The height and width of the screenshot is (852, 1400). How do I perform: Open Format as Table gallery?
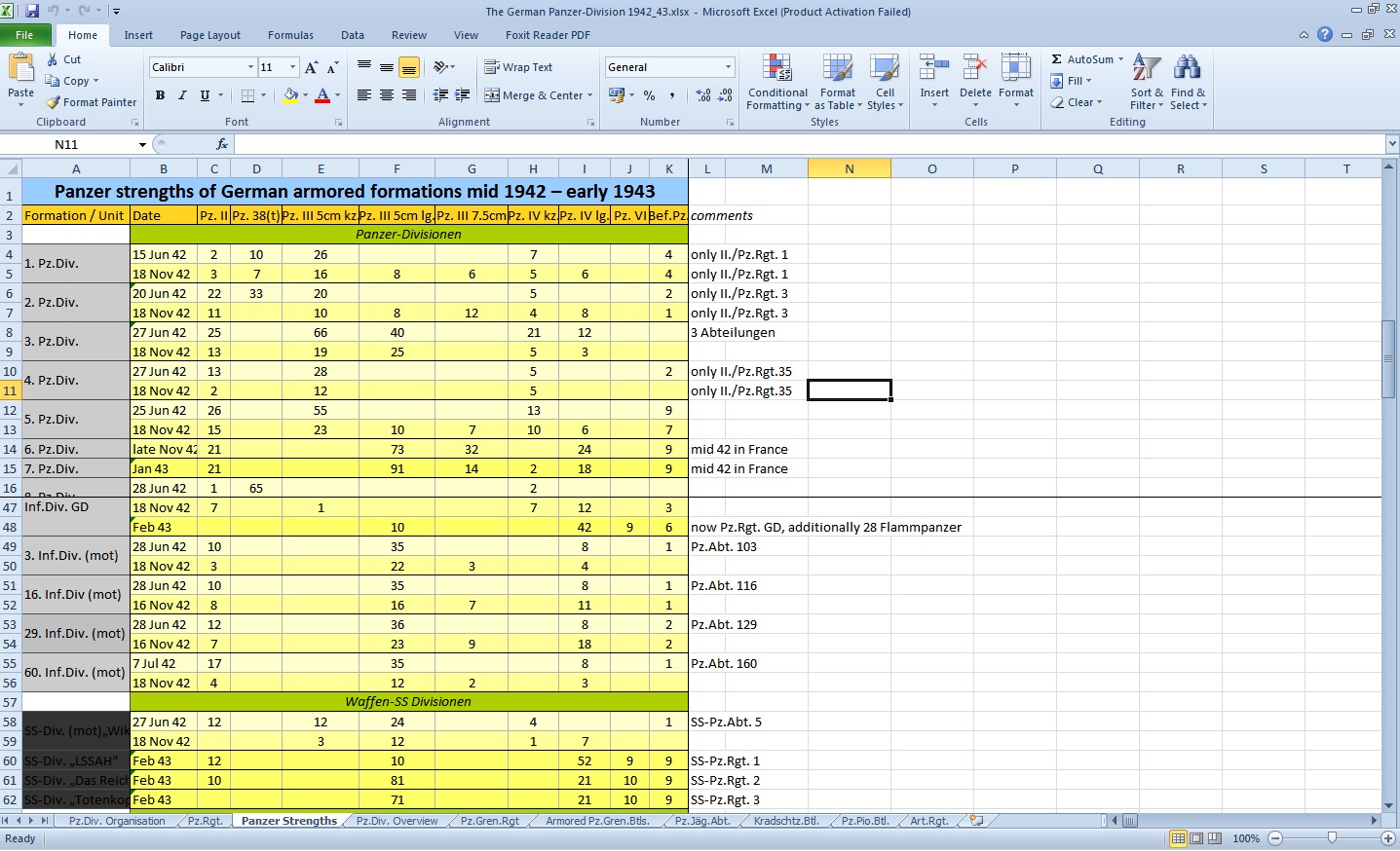click(838, 82)
